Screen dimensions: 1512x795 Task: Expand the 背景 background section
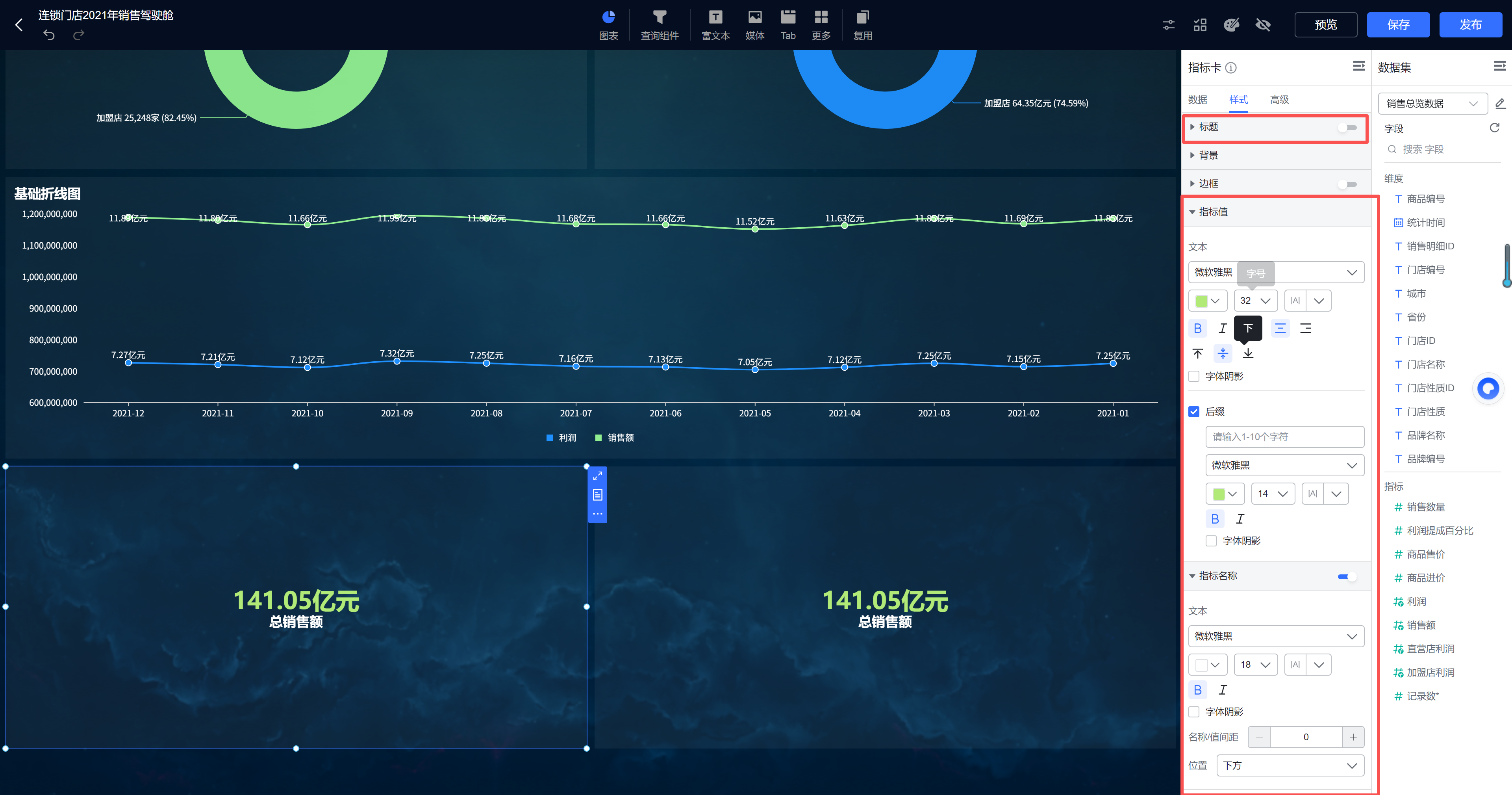[1208, 156]
